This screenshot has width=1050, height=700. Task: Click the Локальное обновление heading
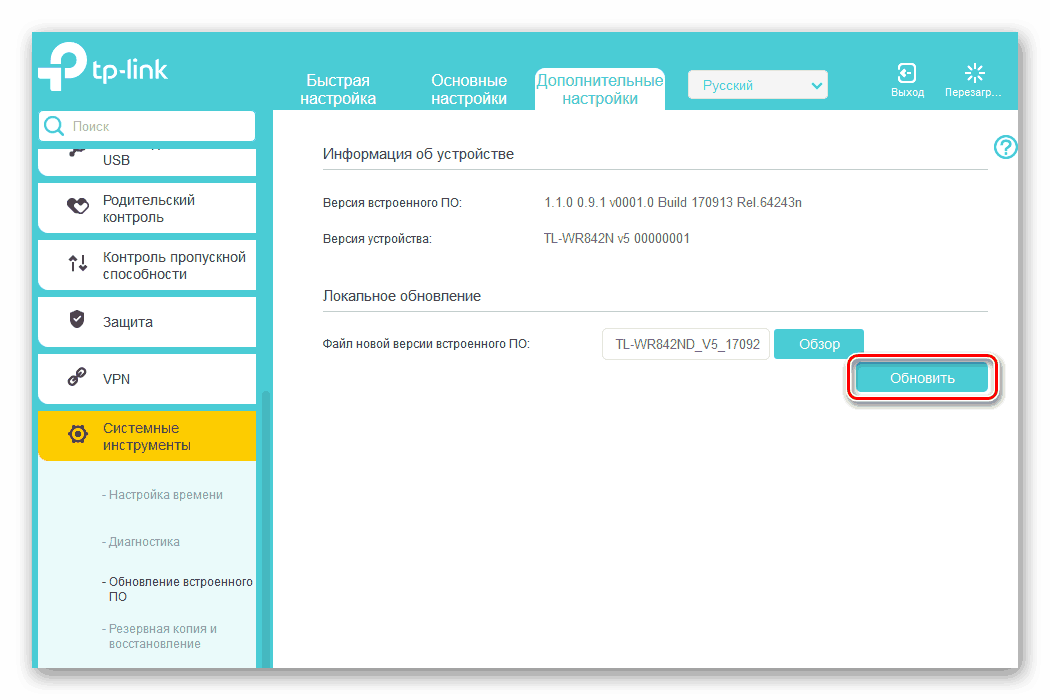pyautogui.click(x=402, y=296)
